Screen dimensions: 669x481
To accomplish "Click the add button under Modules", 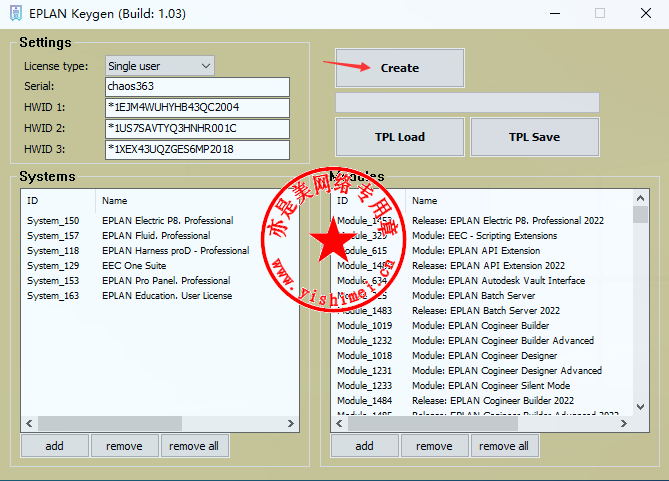I will pyautogui.click(x=365, y=446).
